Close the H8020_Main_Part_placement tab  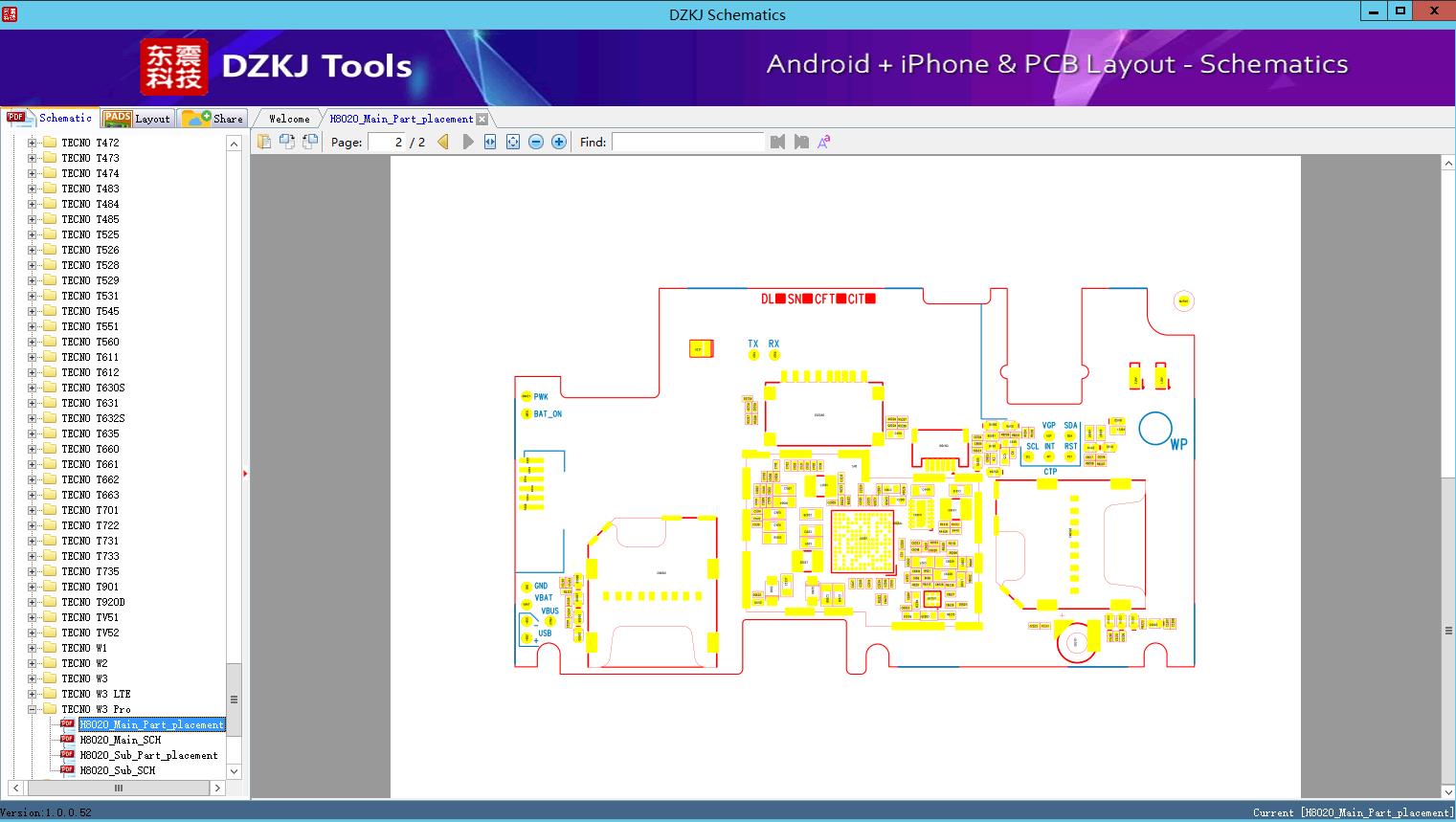tap(482, 119)
